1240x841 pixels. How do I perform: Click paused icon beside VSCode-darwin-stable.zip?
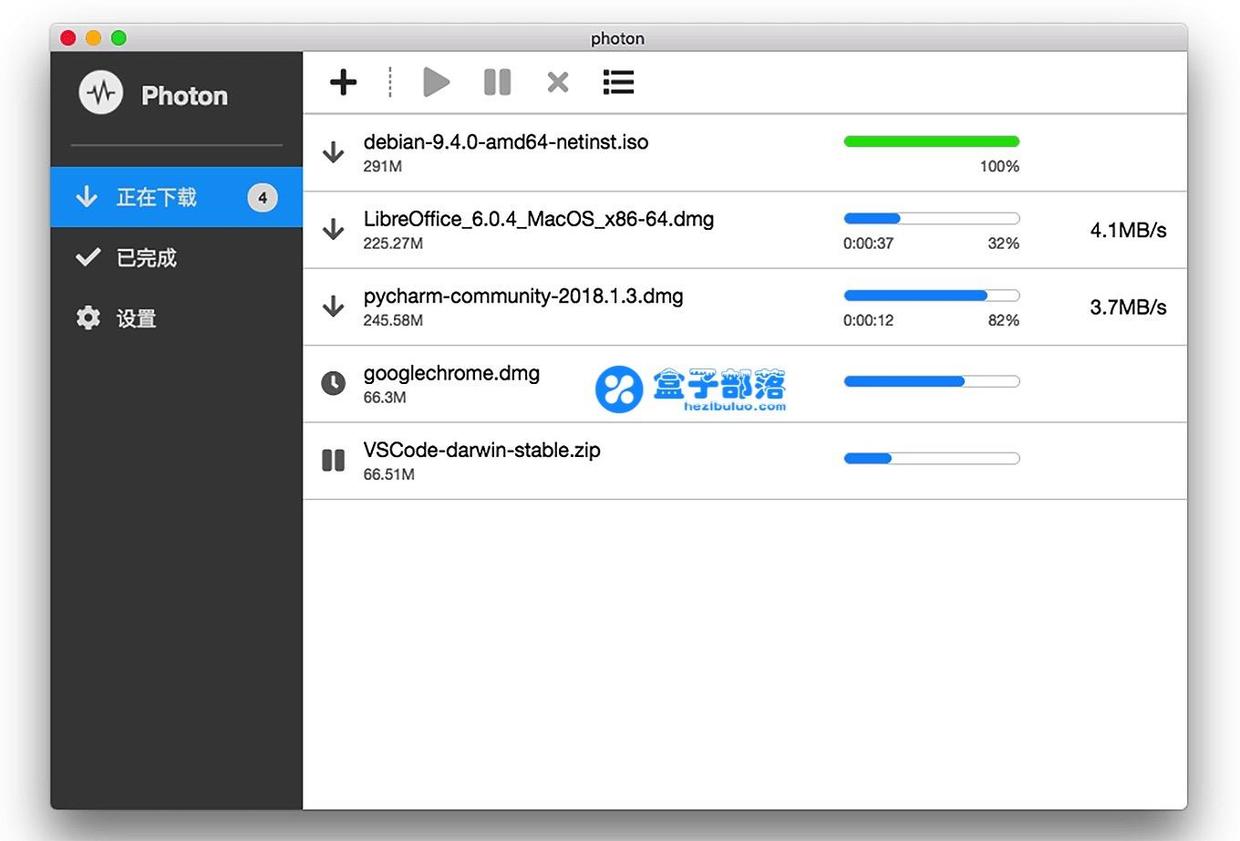click(333, 460)
